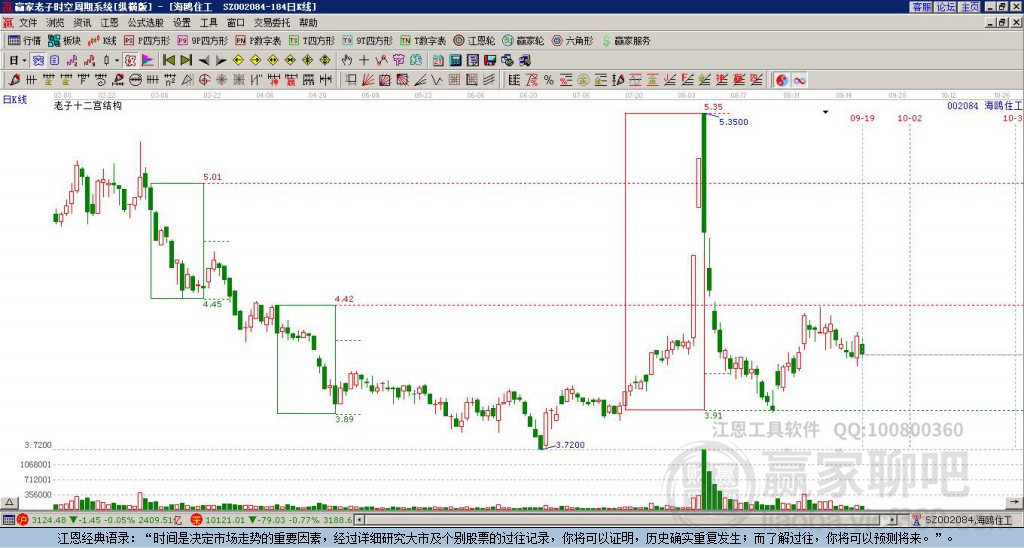Click the floppy disk save icon
This screenshot has width=1024, height=548.
[490, 61]
